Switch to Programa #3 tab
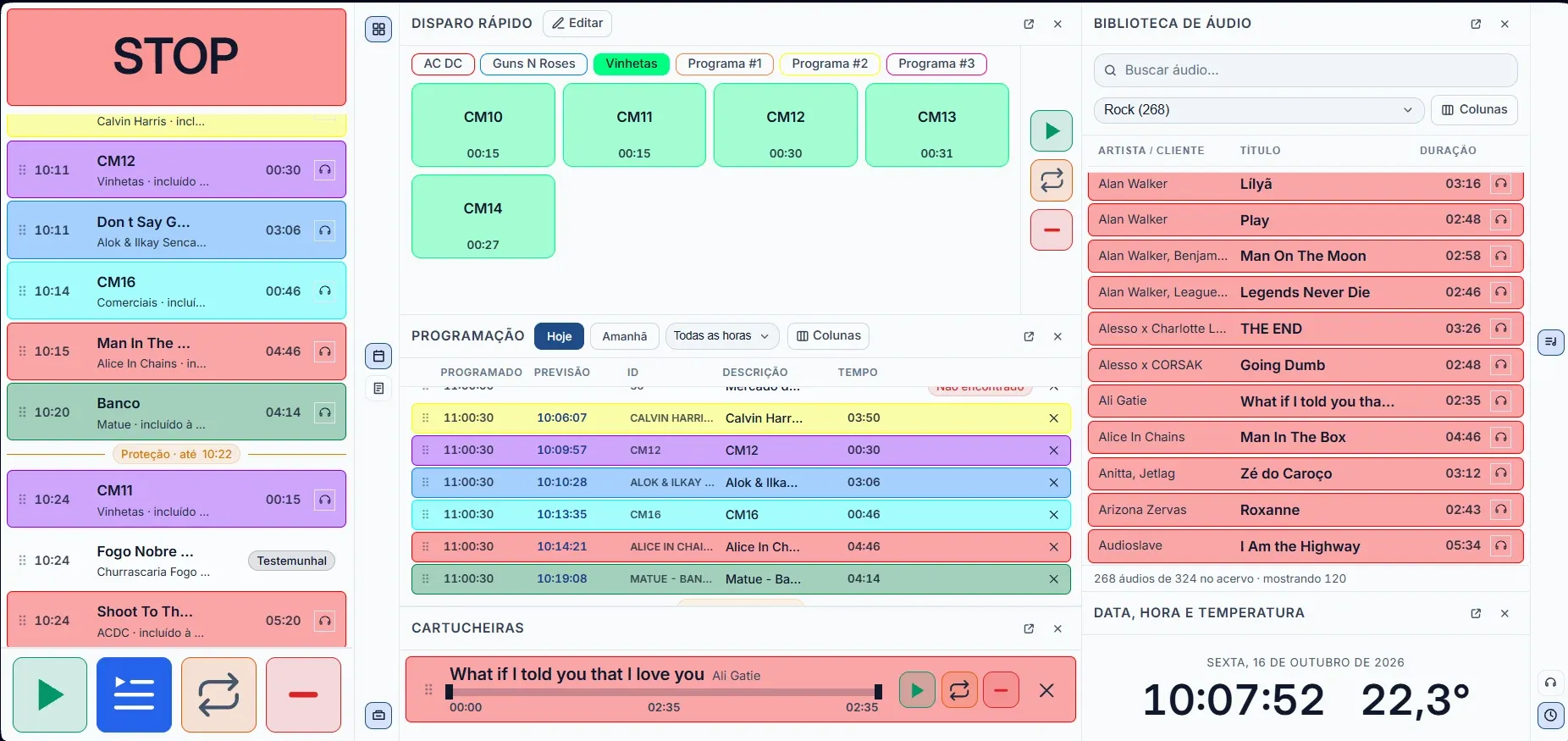Screen dimensions: 1568x741 pyautogui.click(x=936, y=64)
